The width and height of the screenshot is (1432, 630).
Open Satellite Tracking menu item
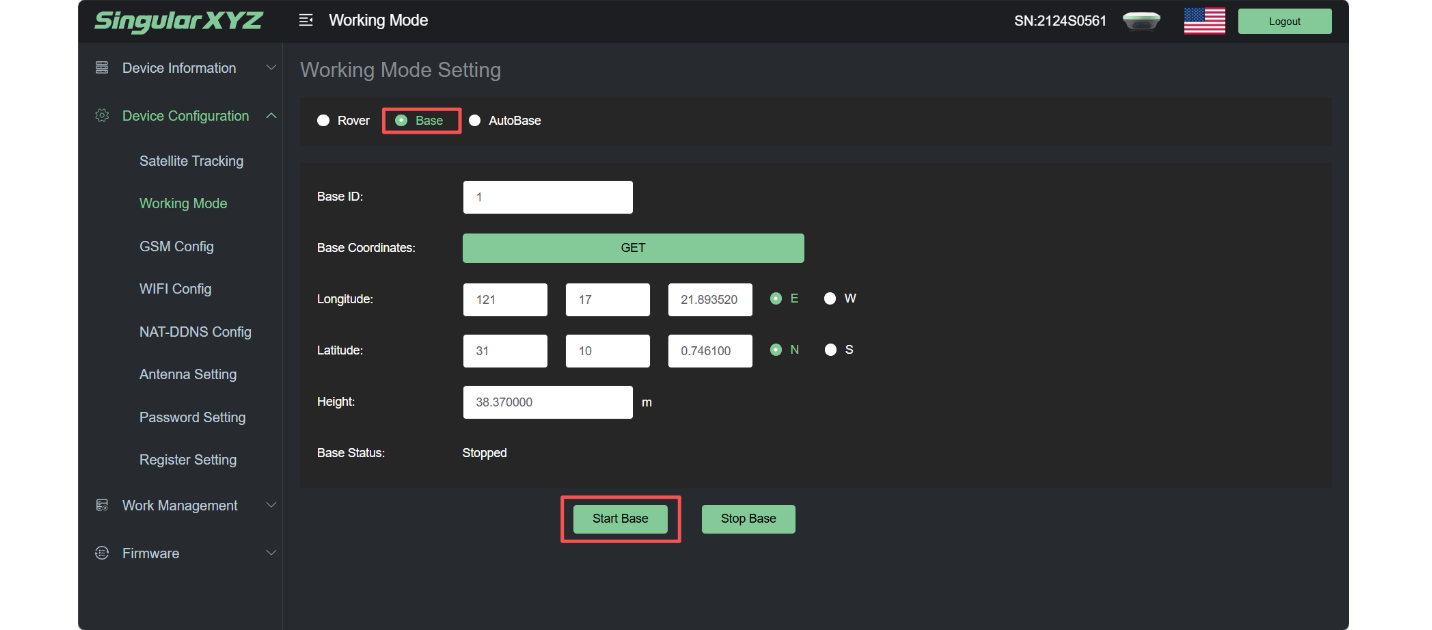pyautogui.click(x=191, y=161)
